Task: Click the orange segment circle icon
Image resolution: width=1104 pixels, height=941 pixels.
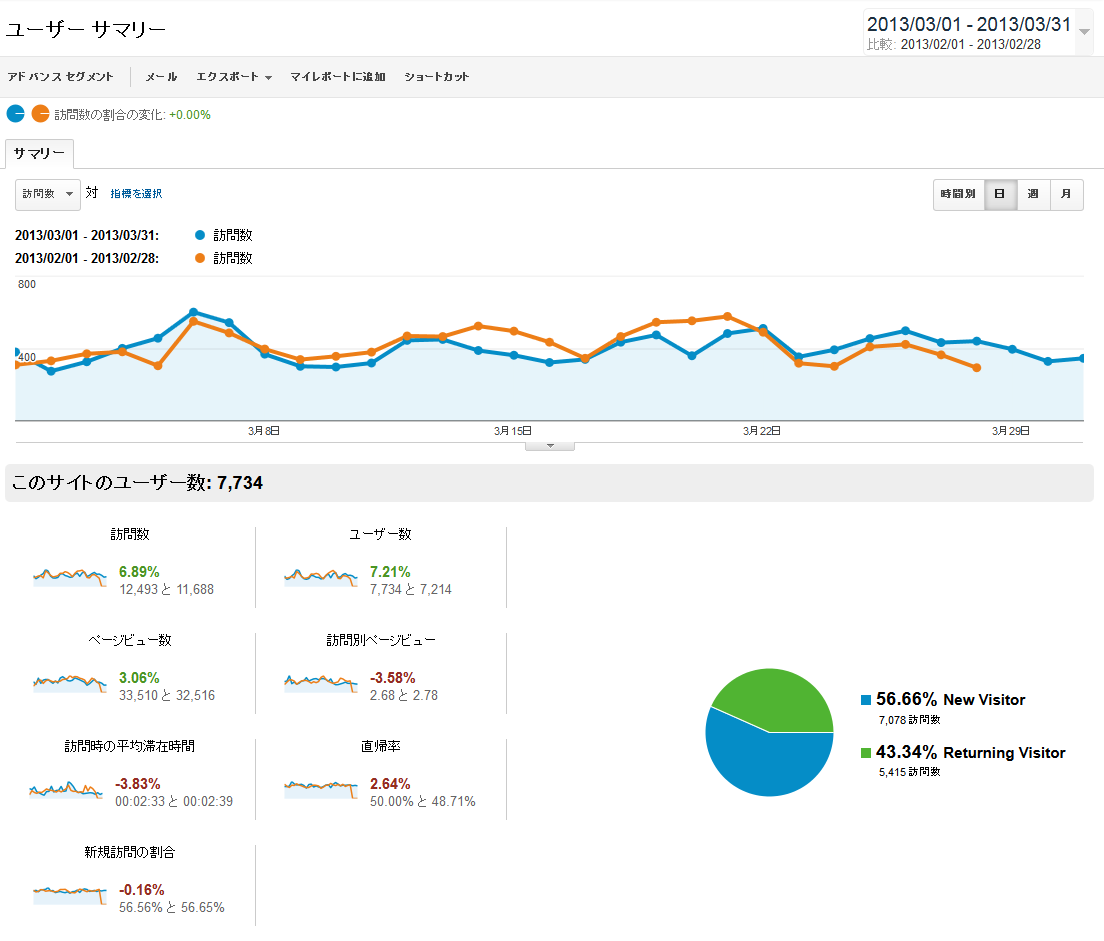Action: [40, 114]
